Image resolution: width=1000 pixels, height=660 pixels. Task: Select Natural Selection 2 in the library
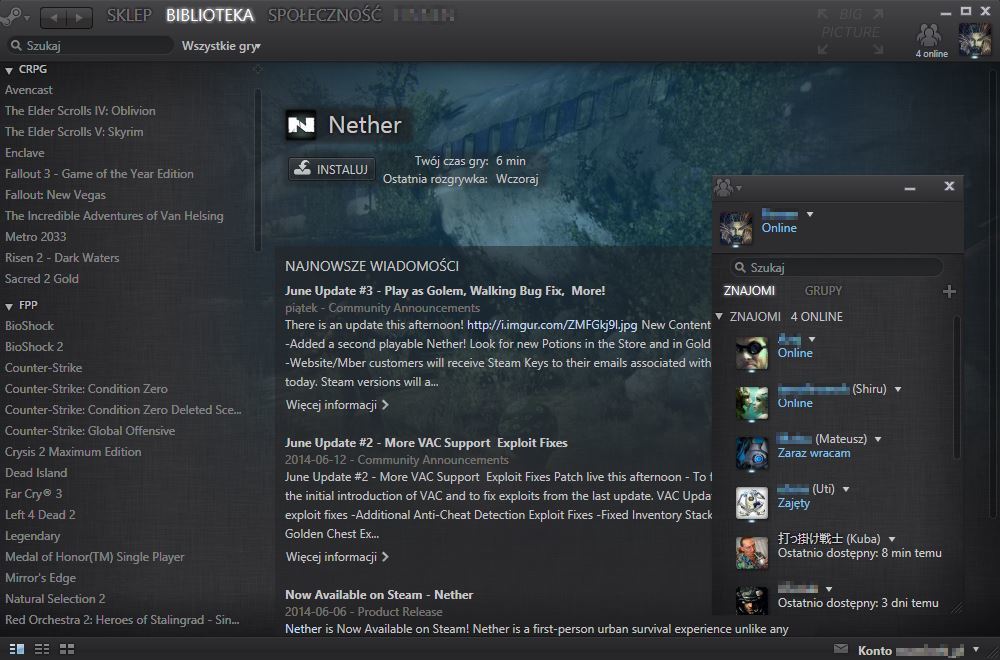[55, 599]
